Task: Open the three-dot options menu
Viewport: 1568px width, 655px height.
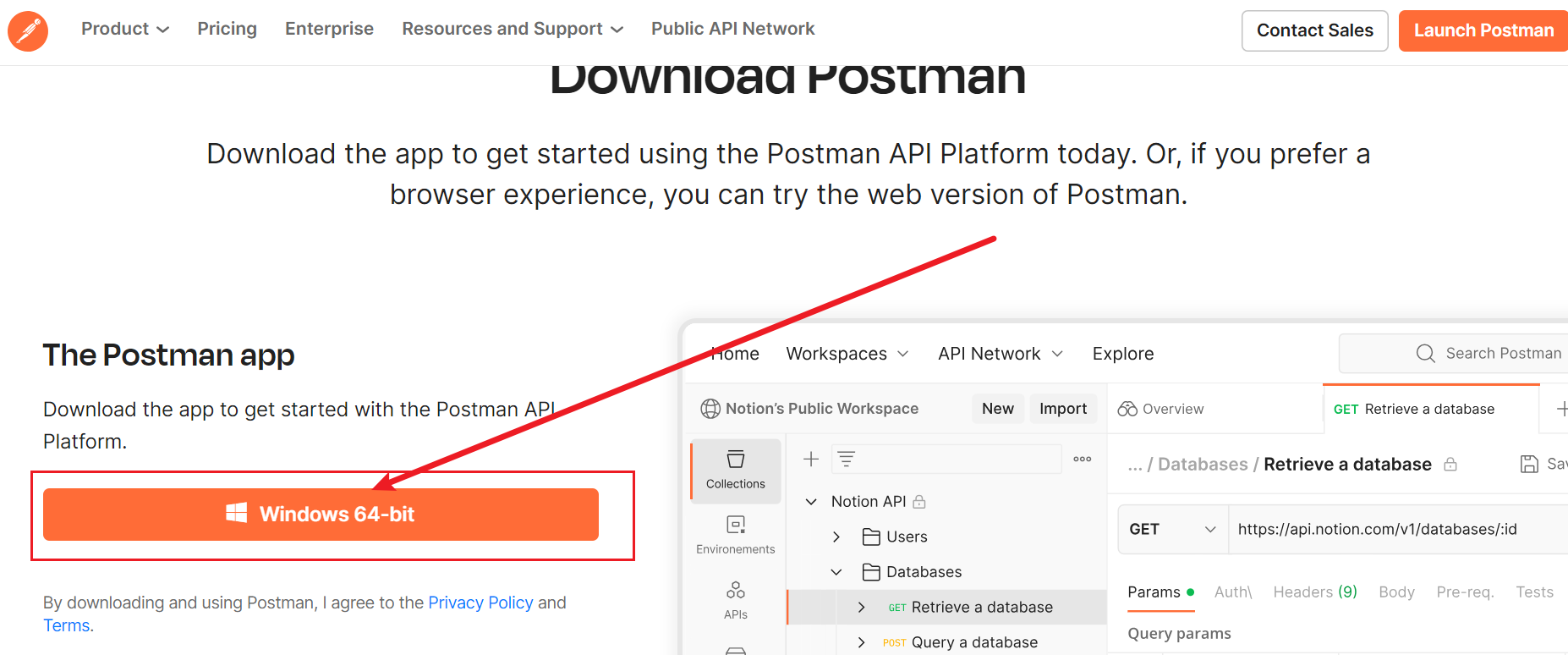Action: tap(1083, 459)
